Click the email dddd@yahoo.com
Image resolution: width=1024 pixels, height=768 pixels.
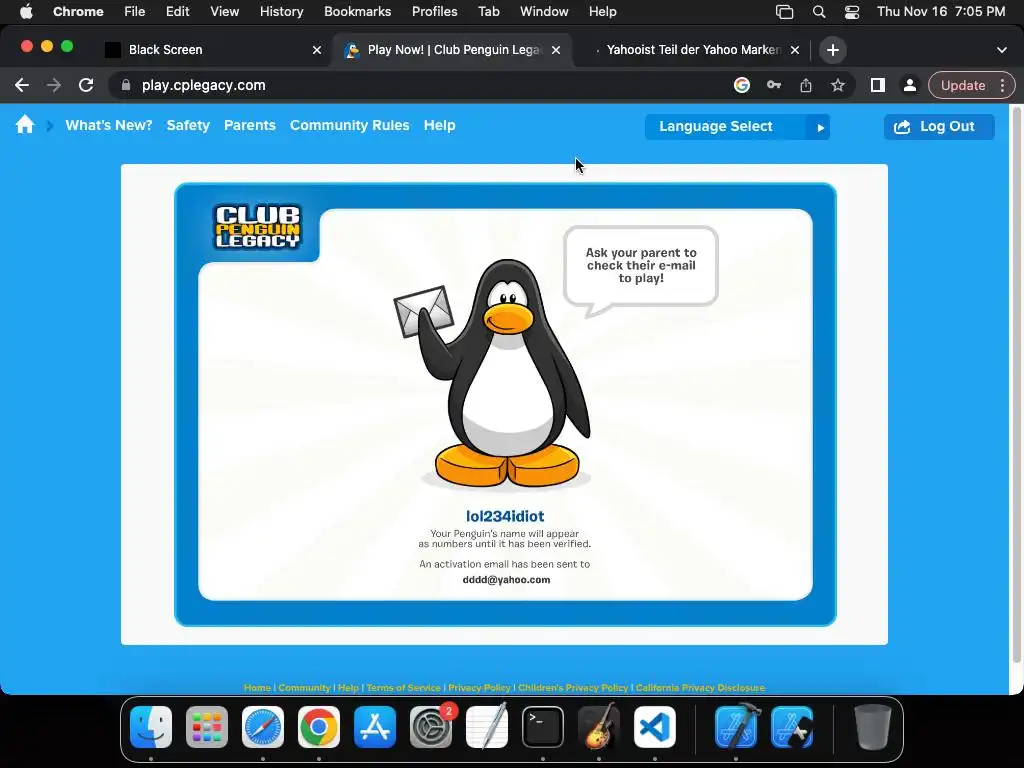point(506,580)
